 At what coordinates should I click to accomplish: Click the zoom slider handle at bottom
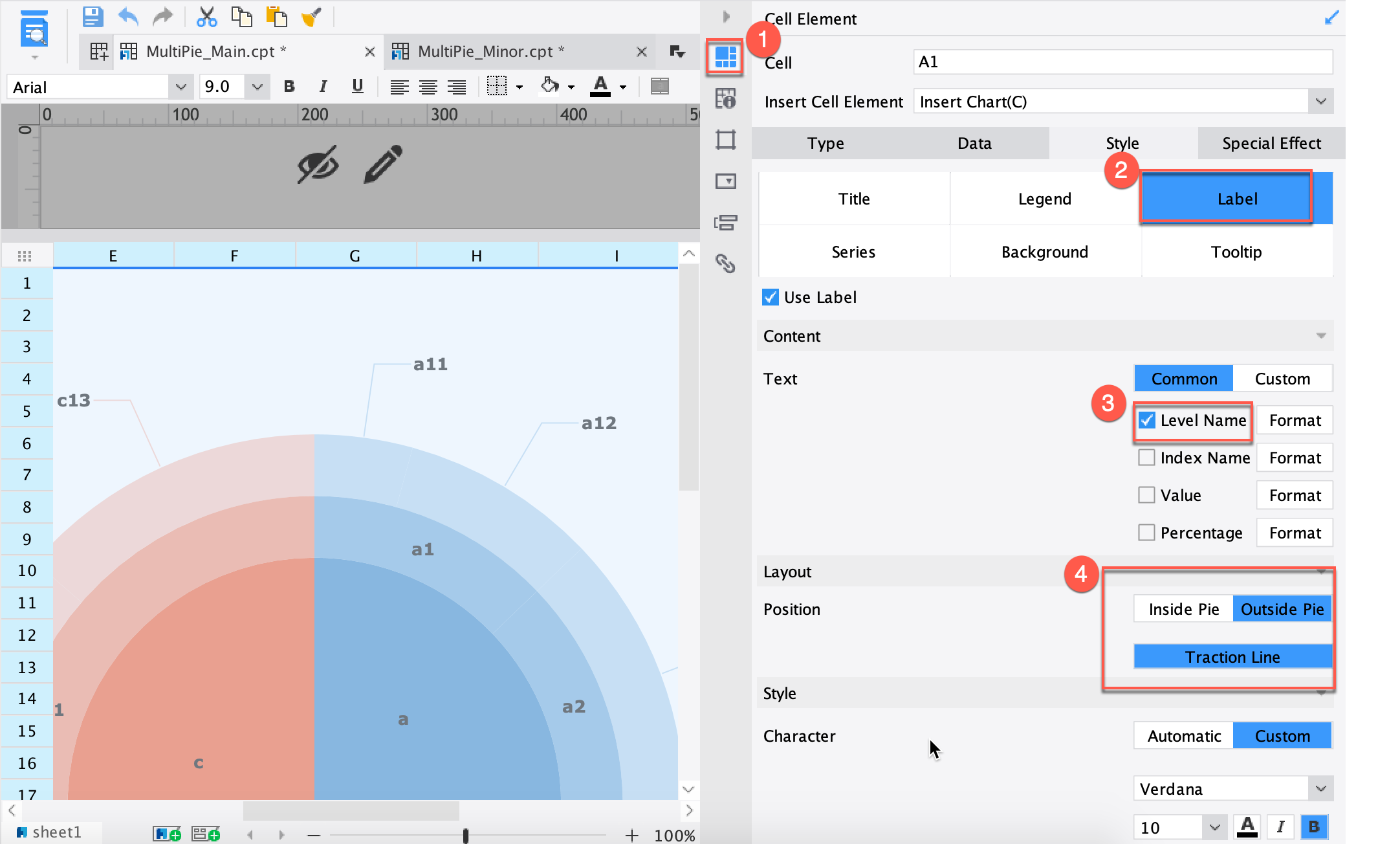(466, 836)
